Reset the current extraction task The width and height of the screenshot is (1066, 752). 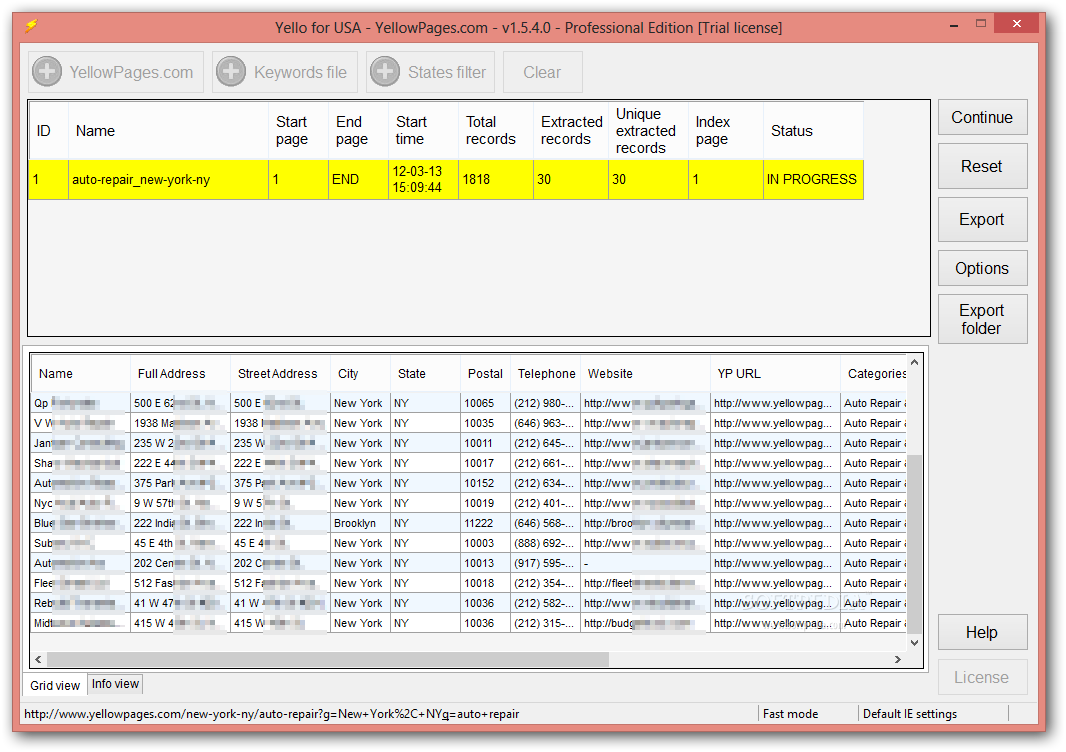click(982, 167)
